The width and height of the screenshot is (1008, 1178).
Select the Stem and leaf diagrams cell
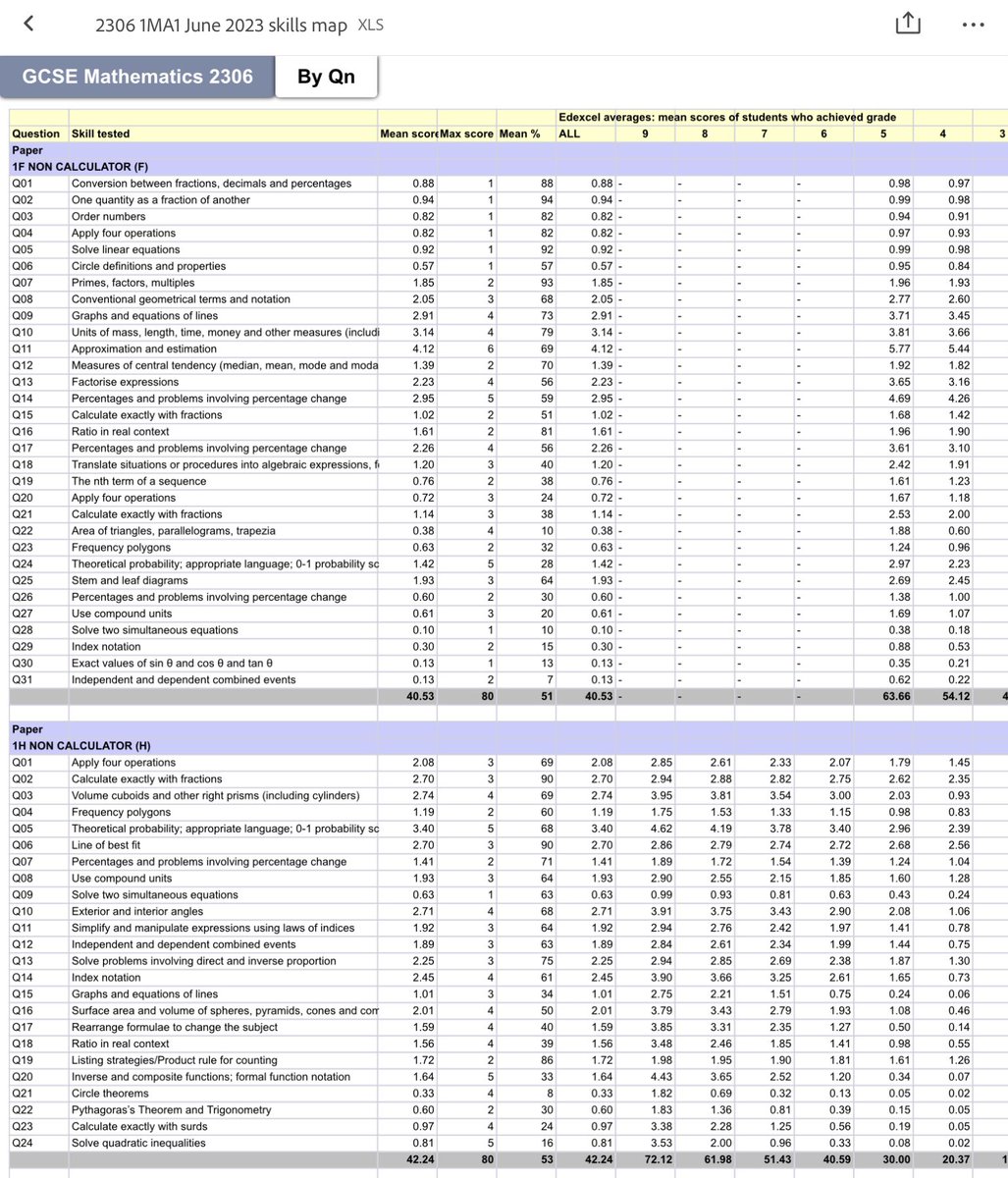[x=223, y=580]
